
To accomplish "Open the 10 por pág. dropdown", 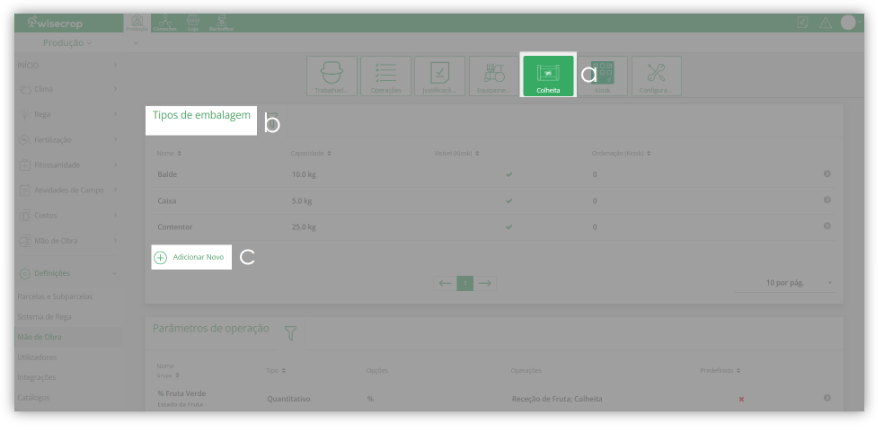I will click(785, 283).
